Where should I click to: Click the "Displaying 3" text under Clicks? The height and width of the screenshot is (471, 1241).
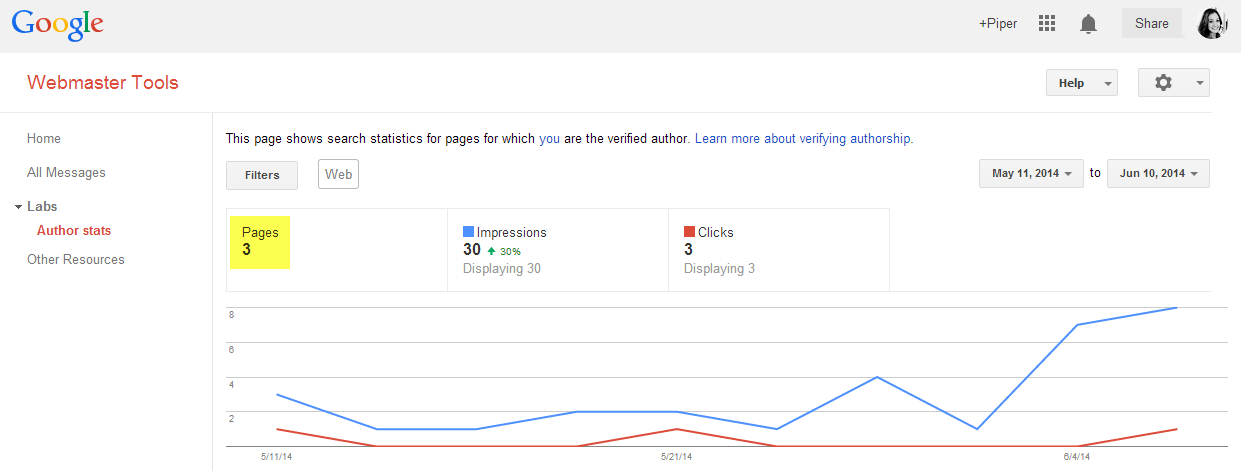click(720, 269)
